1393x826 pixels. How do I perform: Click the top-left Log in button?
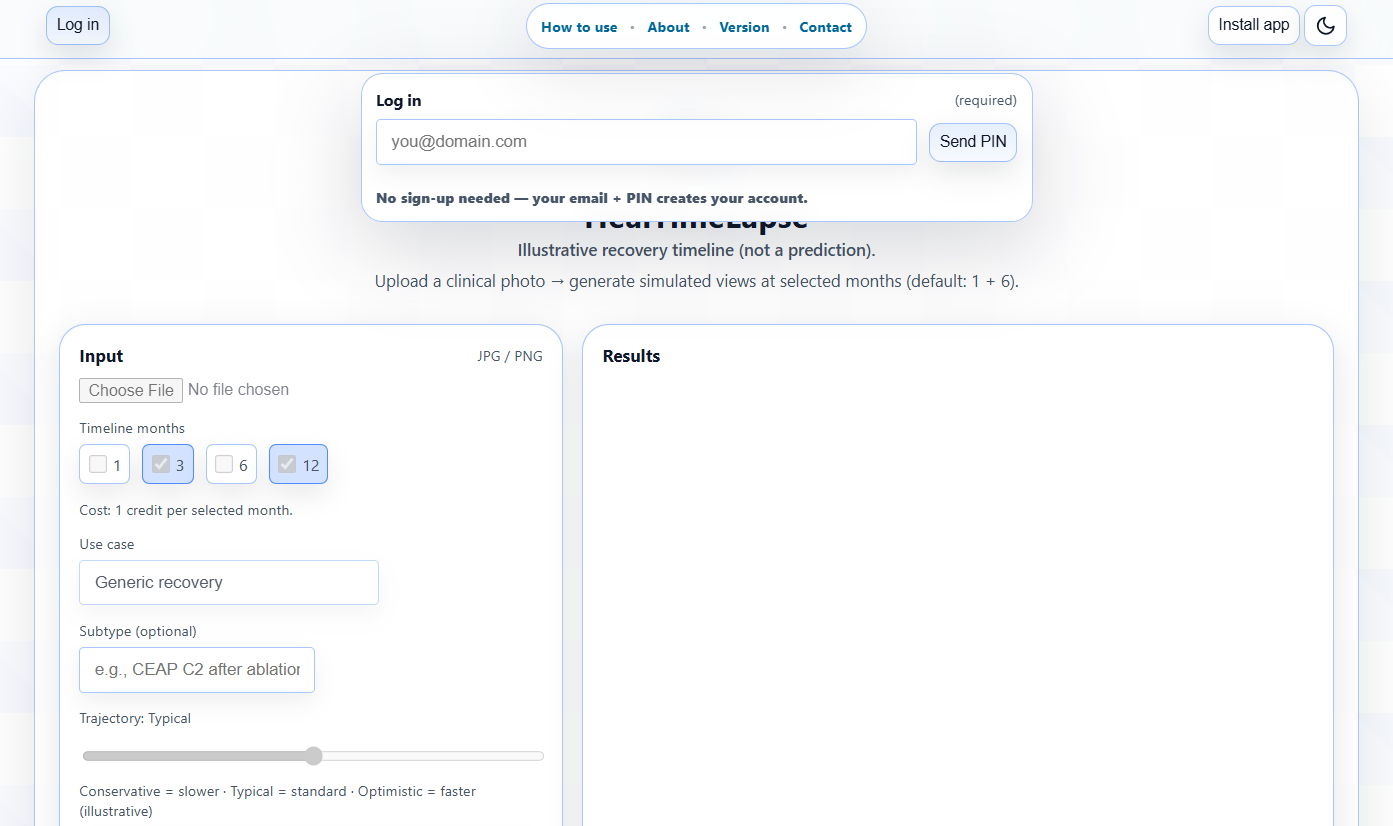77,25
